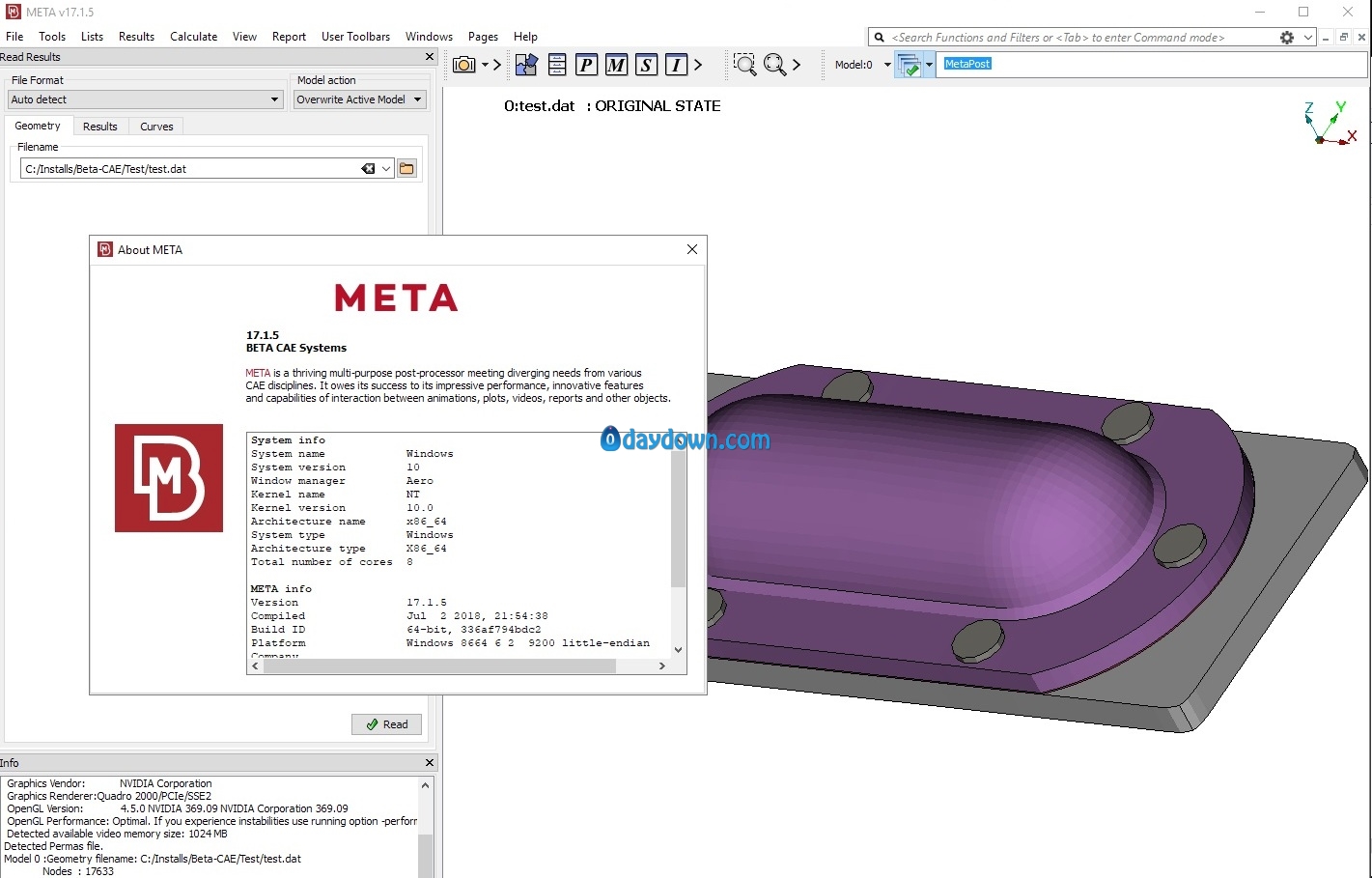This screenshot has height=878, width=1372.
Task: Click the MetaPost window name field
Action: pos(1153,64)
